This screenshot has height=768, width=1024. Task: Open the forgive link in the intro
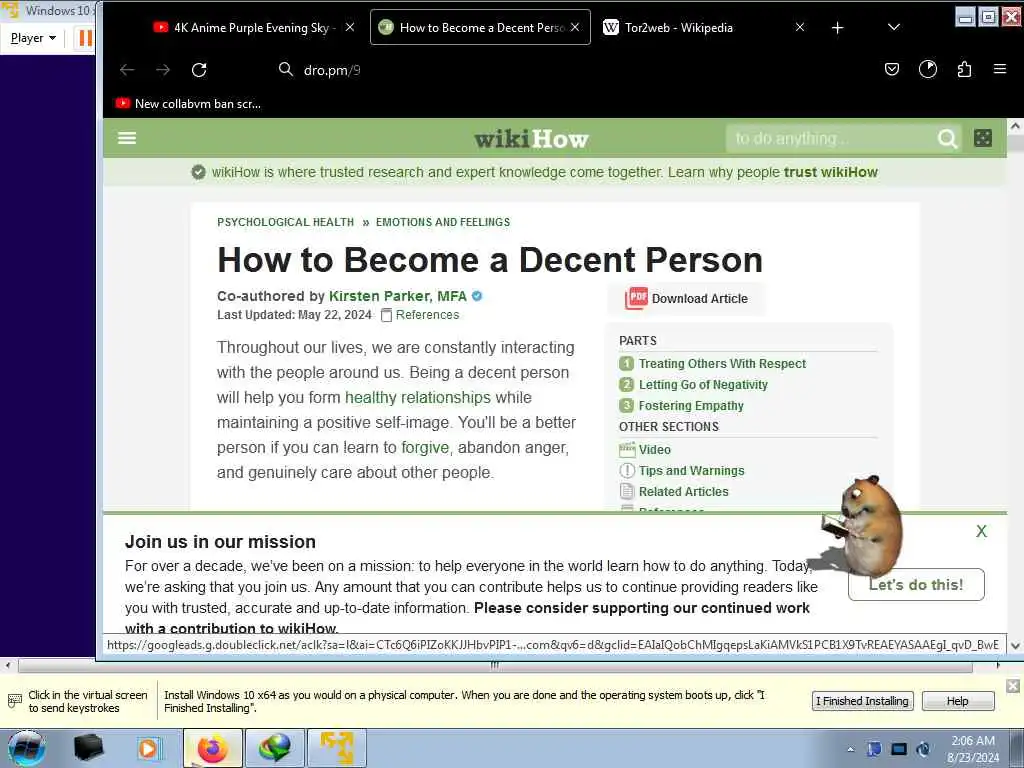[425, 448]
